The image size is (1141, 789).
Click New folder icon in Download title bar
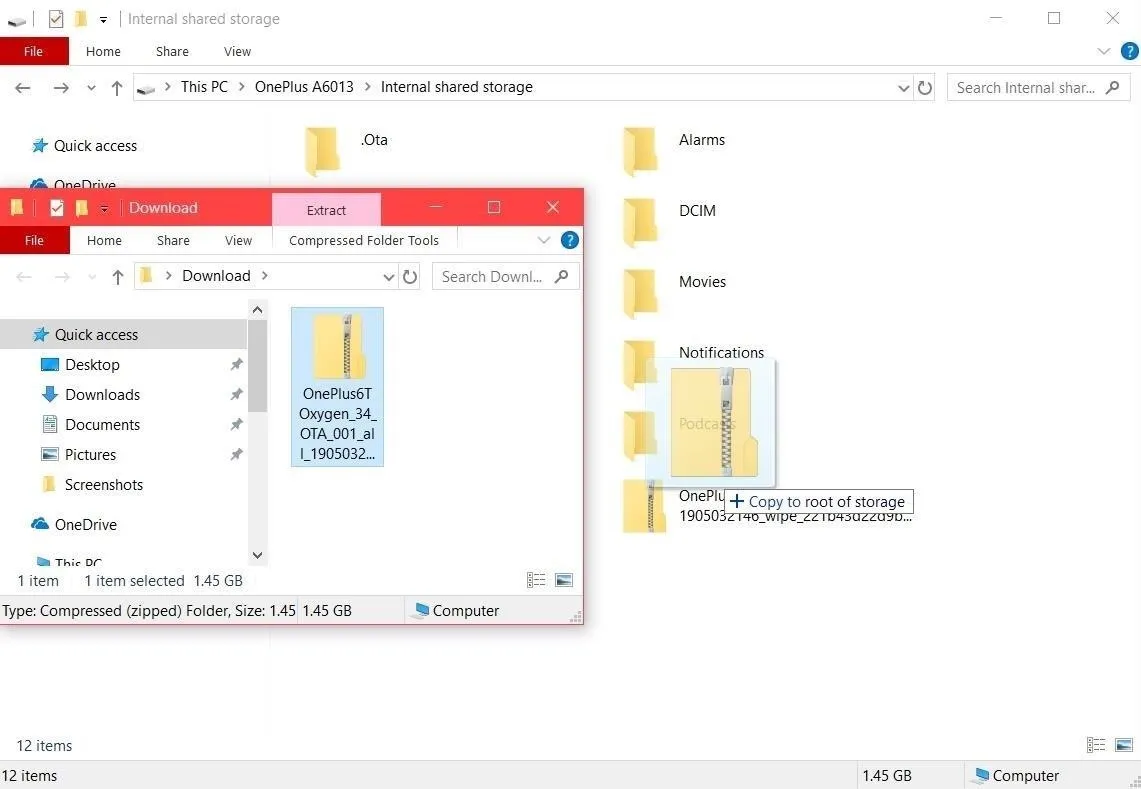click(x=82, y=208)
